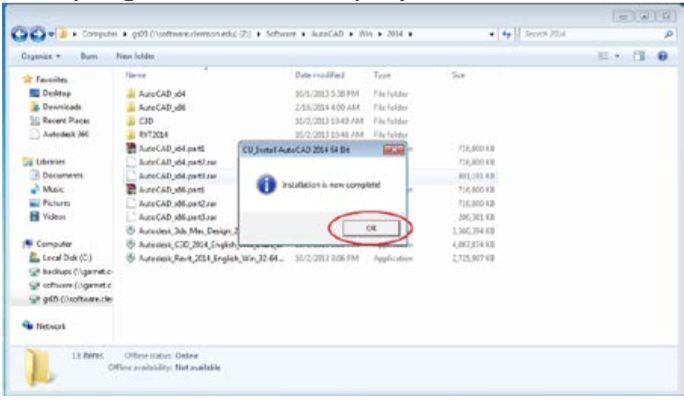
Task: Open Recent Places in the navigation pane
Action: click(x=66, y=120)
